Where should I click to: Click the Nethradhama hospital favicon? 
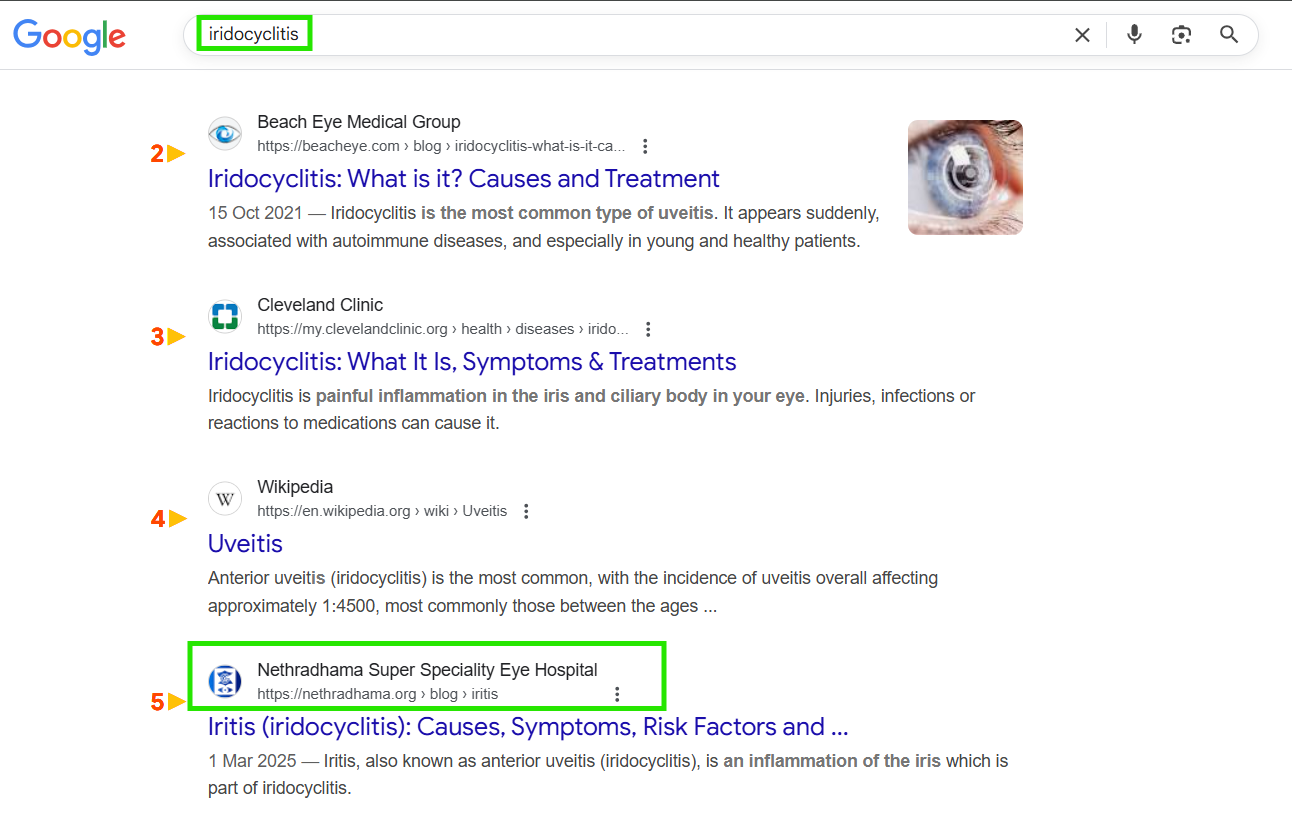tap(225, 682)
